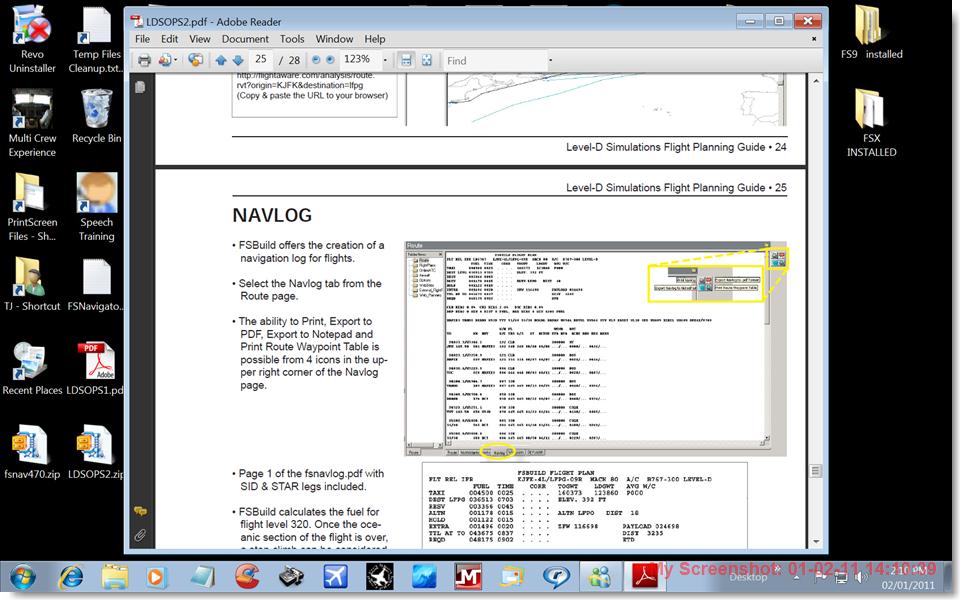
Task: Open the Collaborate toolbar icon with dropdown
Action: [x=167, y=60]
